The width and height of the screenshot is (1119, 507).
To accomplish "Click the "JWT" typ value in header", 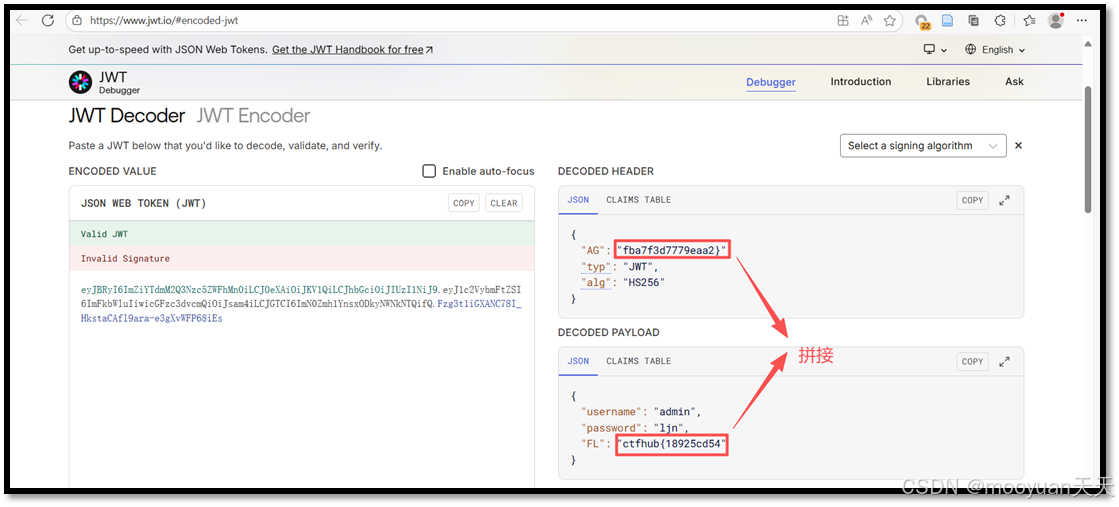I will pyautogui.click(x=639, y=266).
